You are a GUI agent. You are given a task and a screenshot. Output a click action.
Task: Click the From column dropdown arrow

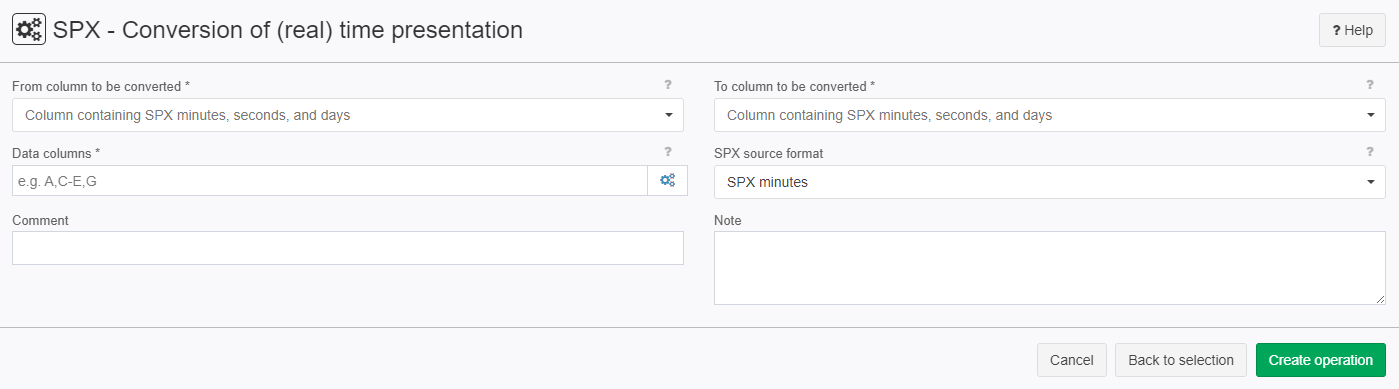(x=668, y=115)
